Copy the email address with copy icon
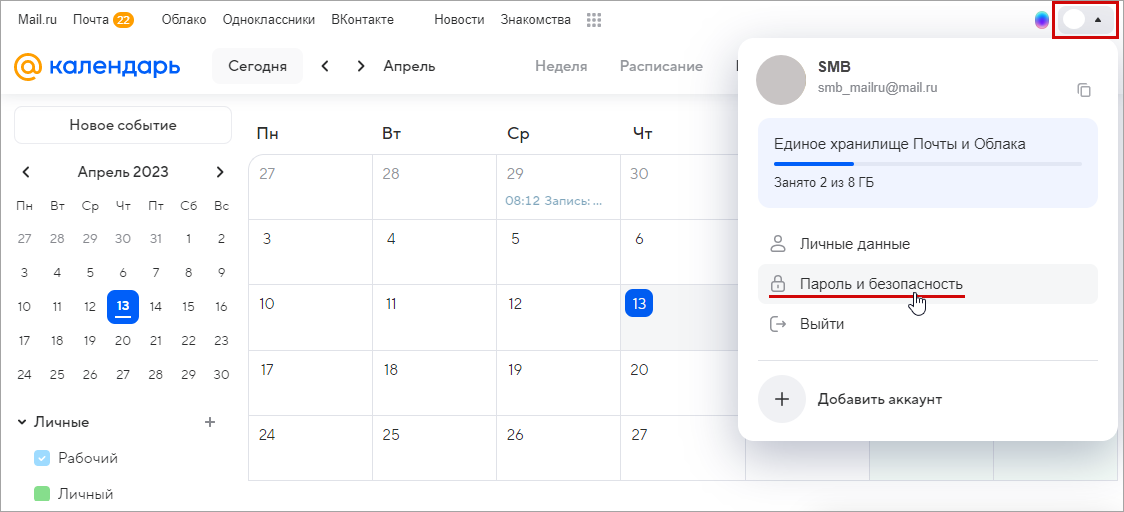The width and height of the screenshot is (1124, 512). (1083, 90)
